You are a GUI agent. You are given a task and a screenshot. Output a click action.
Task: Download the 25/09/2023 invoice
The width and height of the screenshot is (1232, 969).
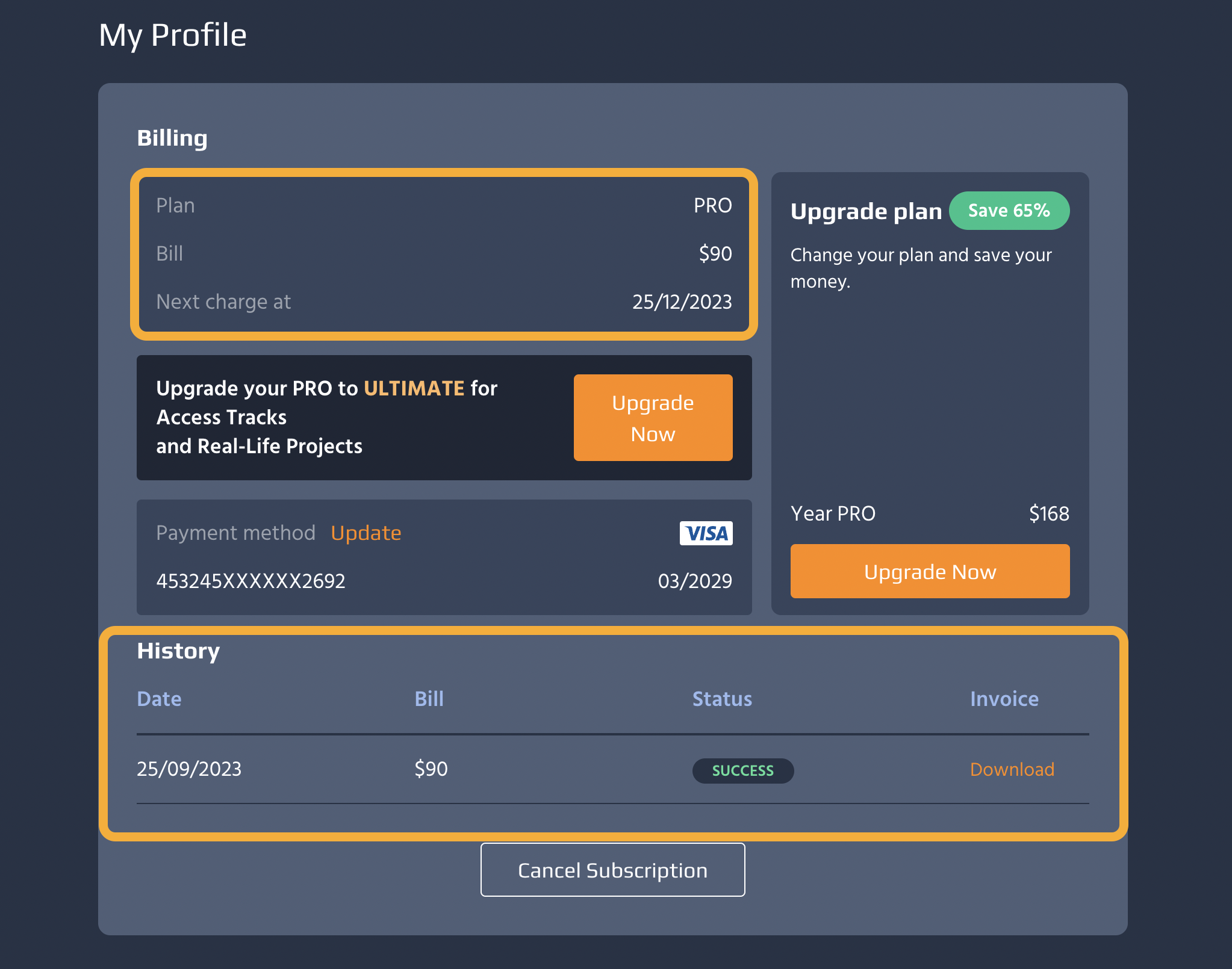tap(1012, 769)
